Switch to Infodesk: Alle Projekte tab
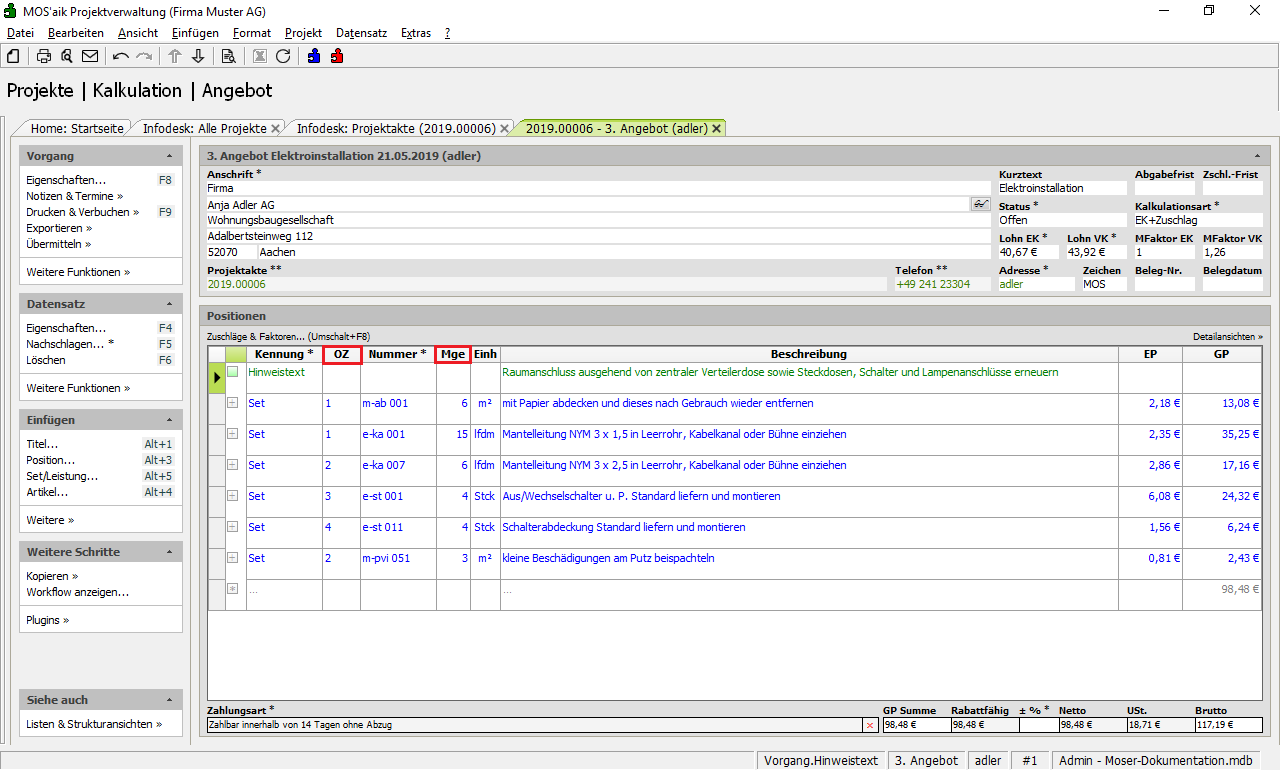Viewport: 1280px width, 770px height. (x=204, y=128)
